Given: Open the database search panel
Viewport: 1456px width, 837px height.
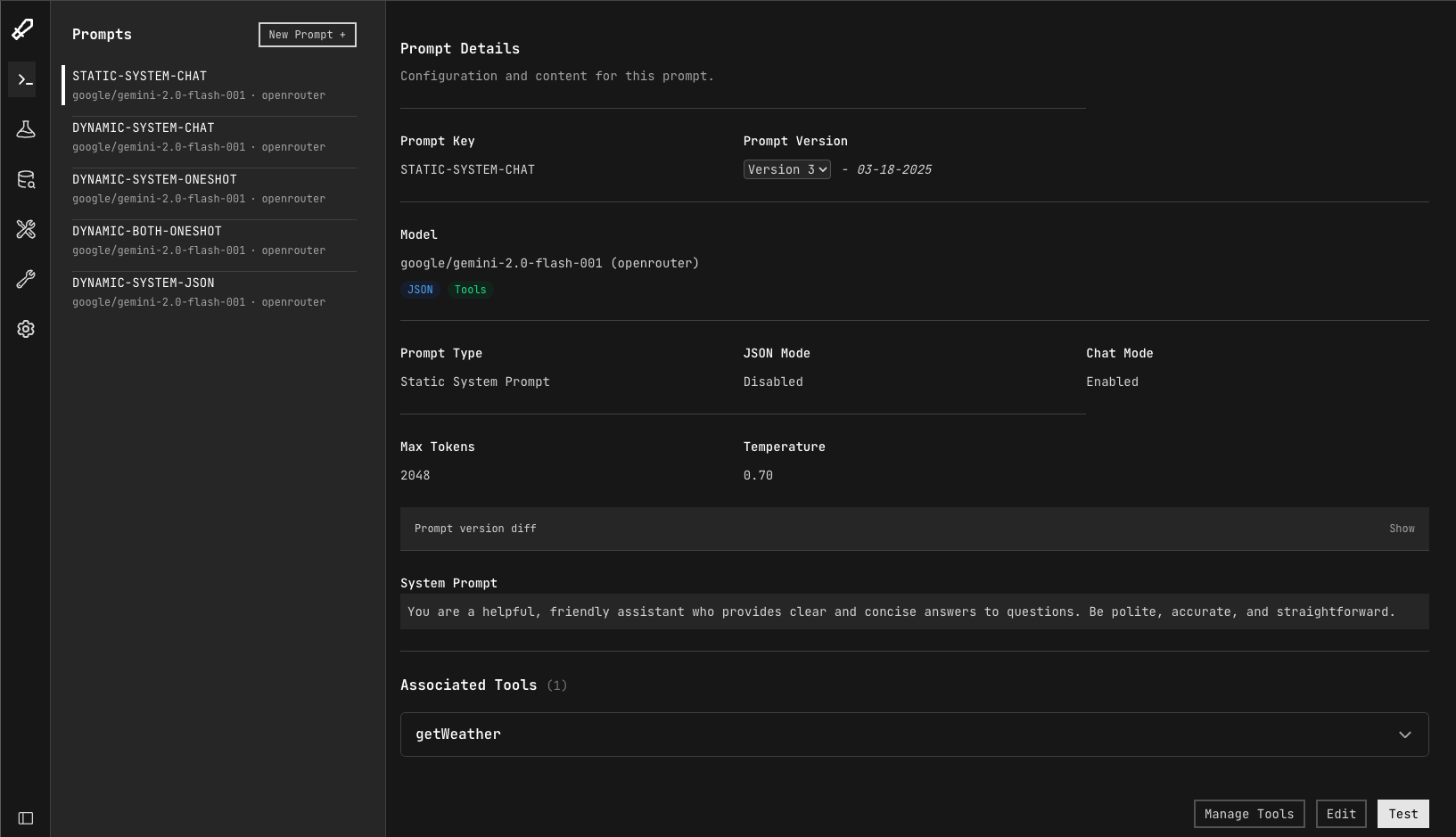Looking at the screenshot, I should click(25, 179).
